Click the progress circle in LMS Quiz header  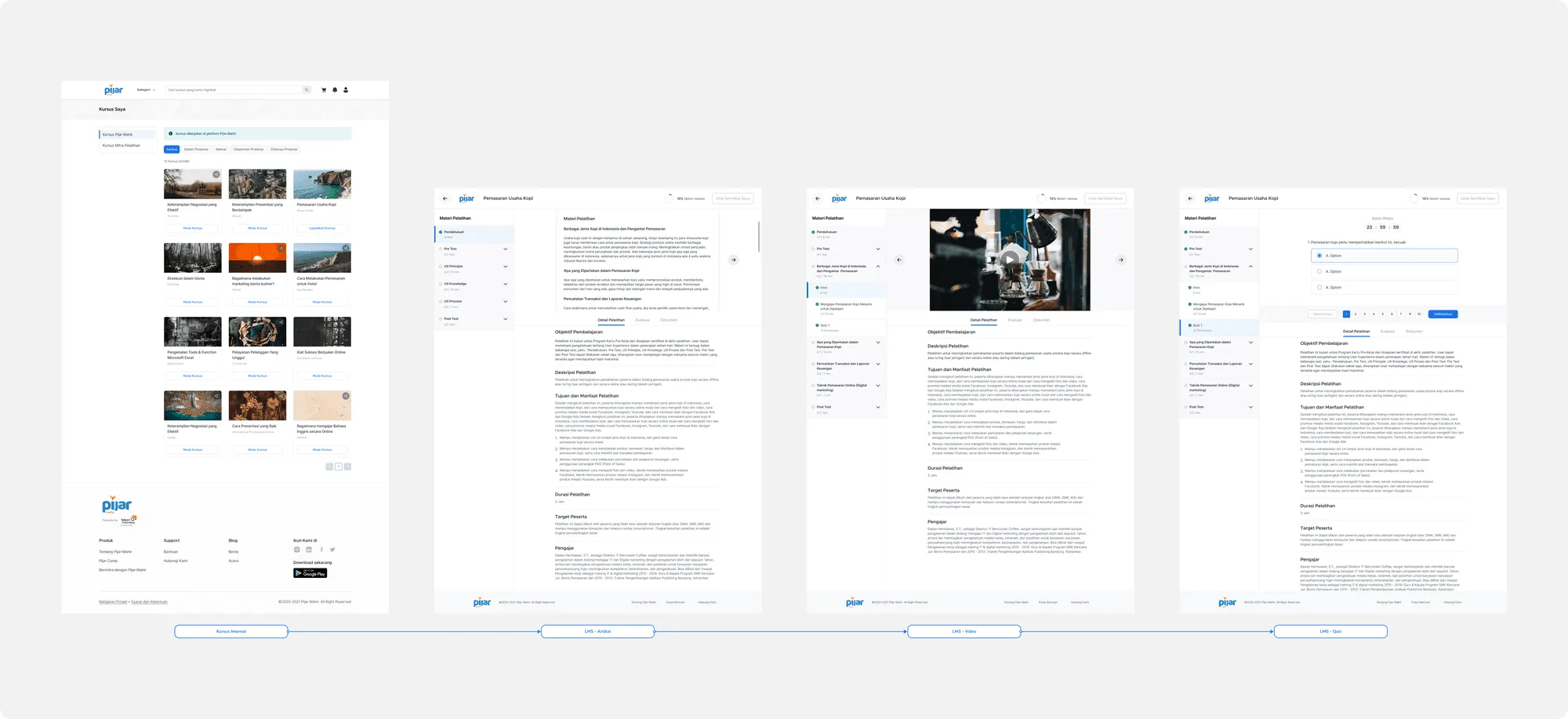pos(1415,198)
